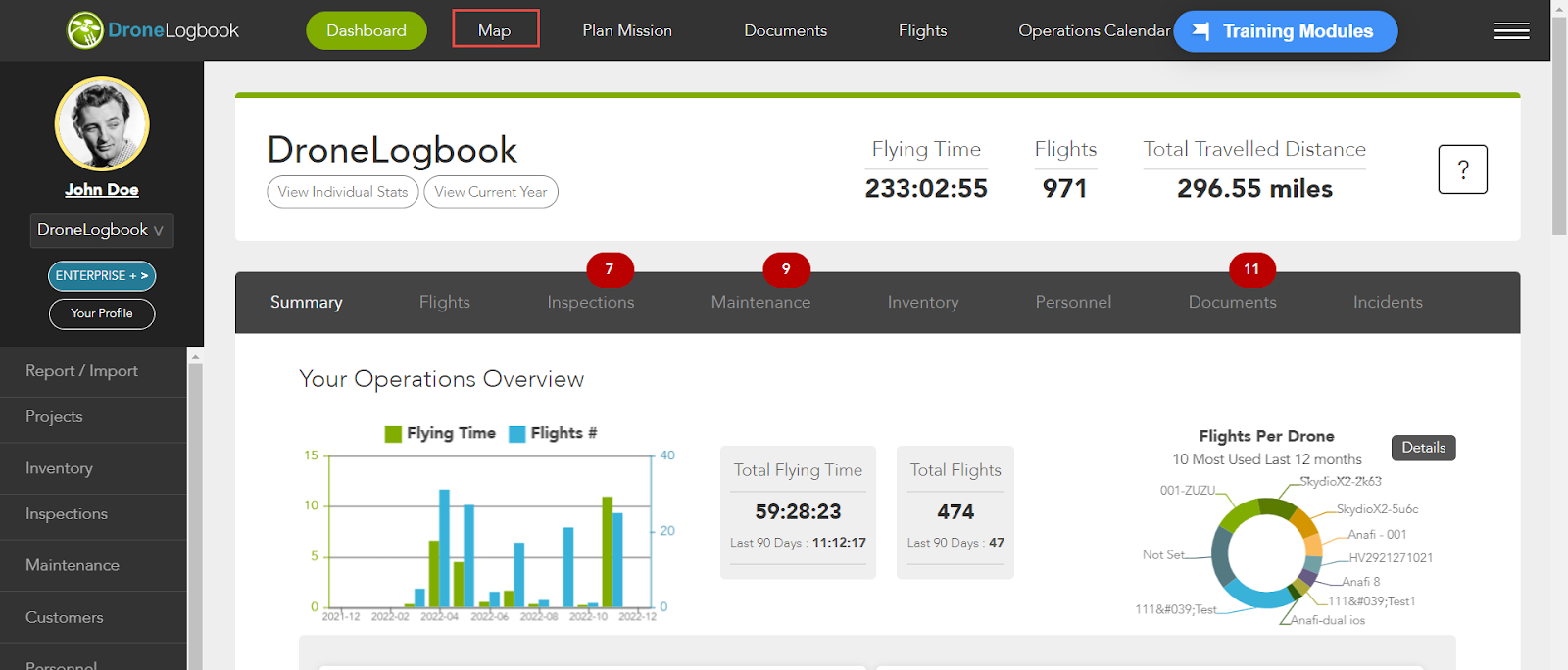Go to the Dashboard page

tap(367, 30)
